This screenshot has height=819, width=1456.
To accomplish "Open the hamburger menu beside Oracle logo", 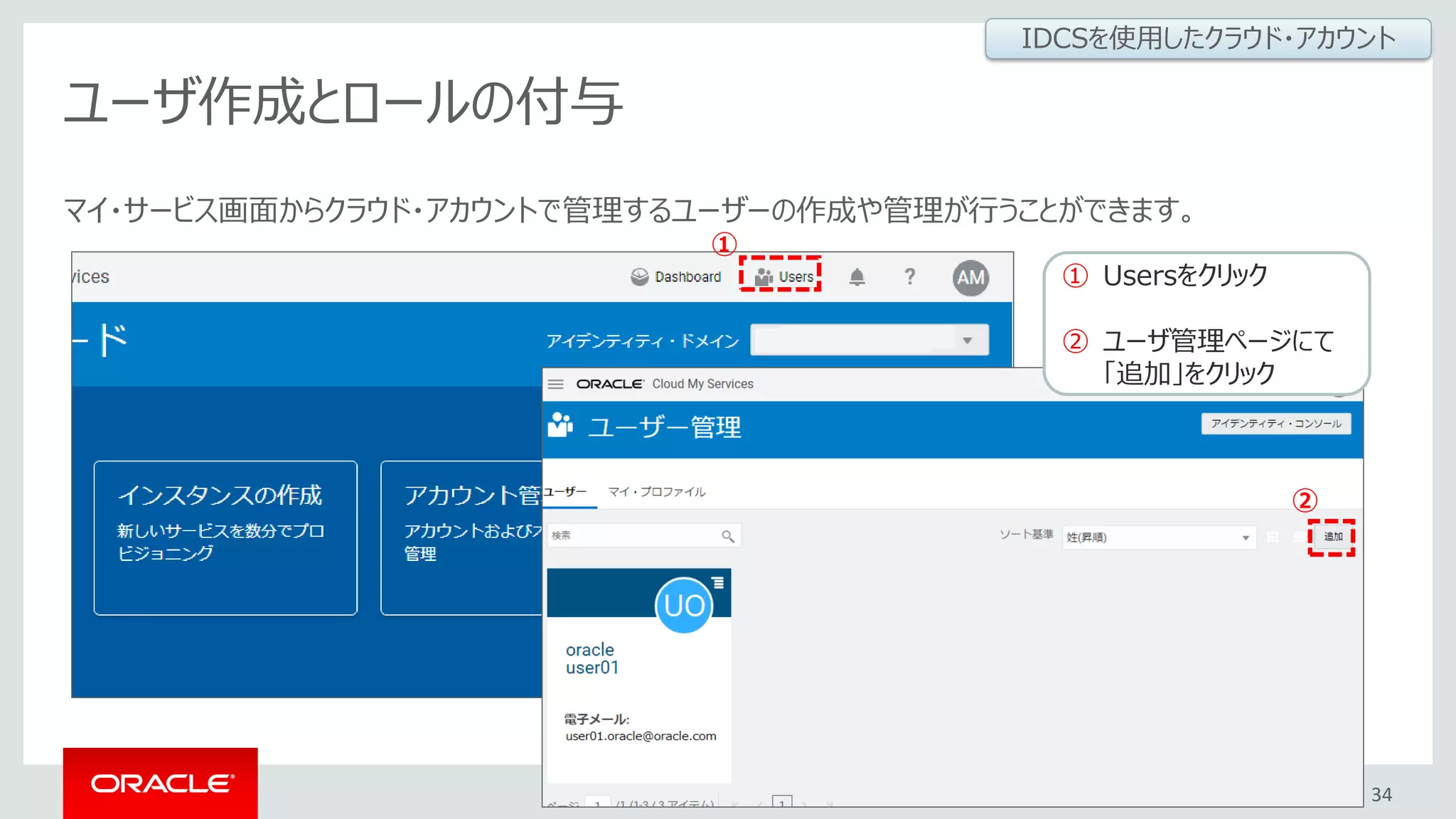I will (x=556, y=384).
